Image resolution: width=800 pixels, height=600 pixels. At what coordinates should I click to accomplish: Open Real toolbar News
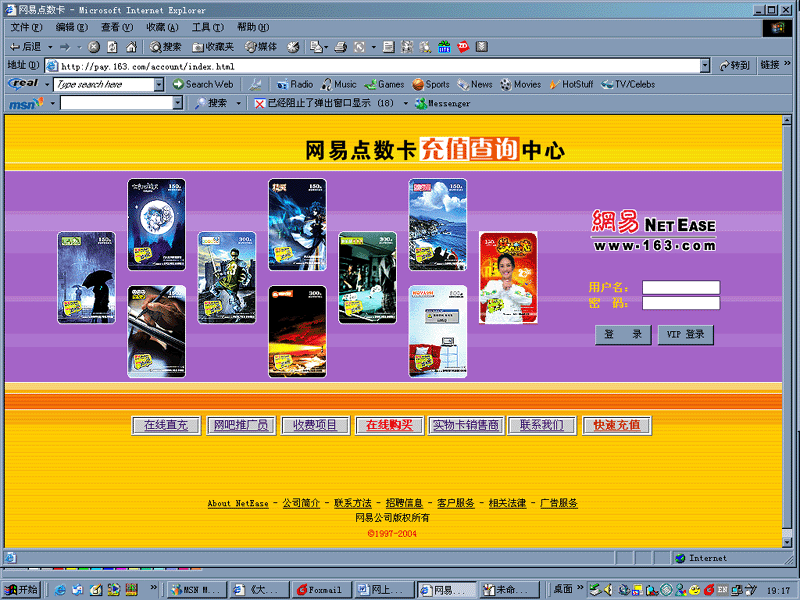(x=475, y=84)
